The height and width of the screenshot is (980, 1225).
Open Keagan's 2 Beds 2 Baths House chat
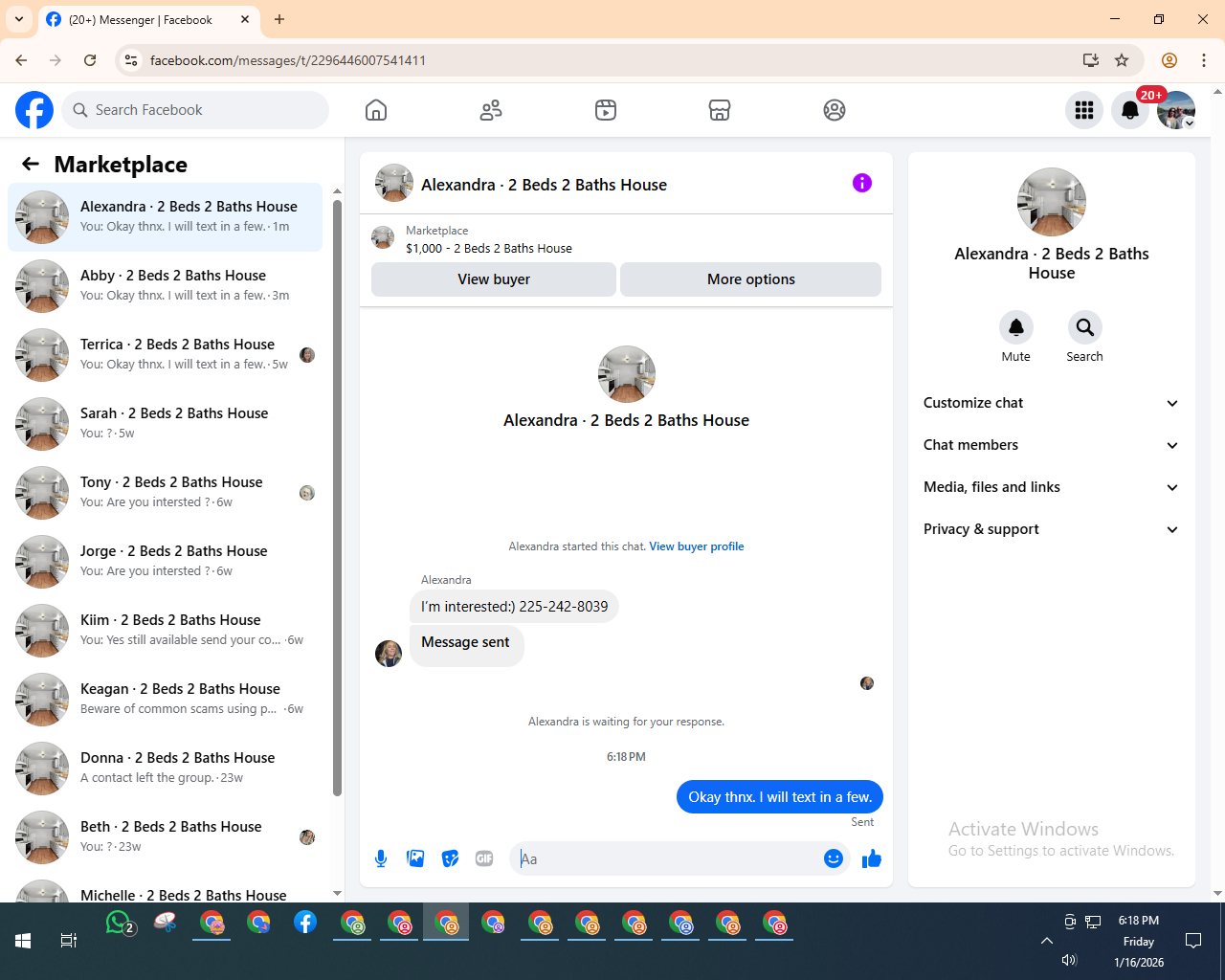pos(166,700)
